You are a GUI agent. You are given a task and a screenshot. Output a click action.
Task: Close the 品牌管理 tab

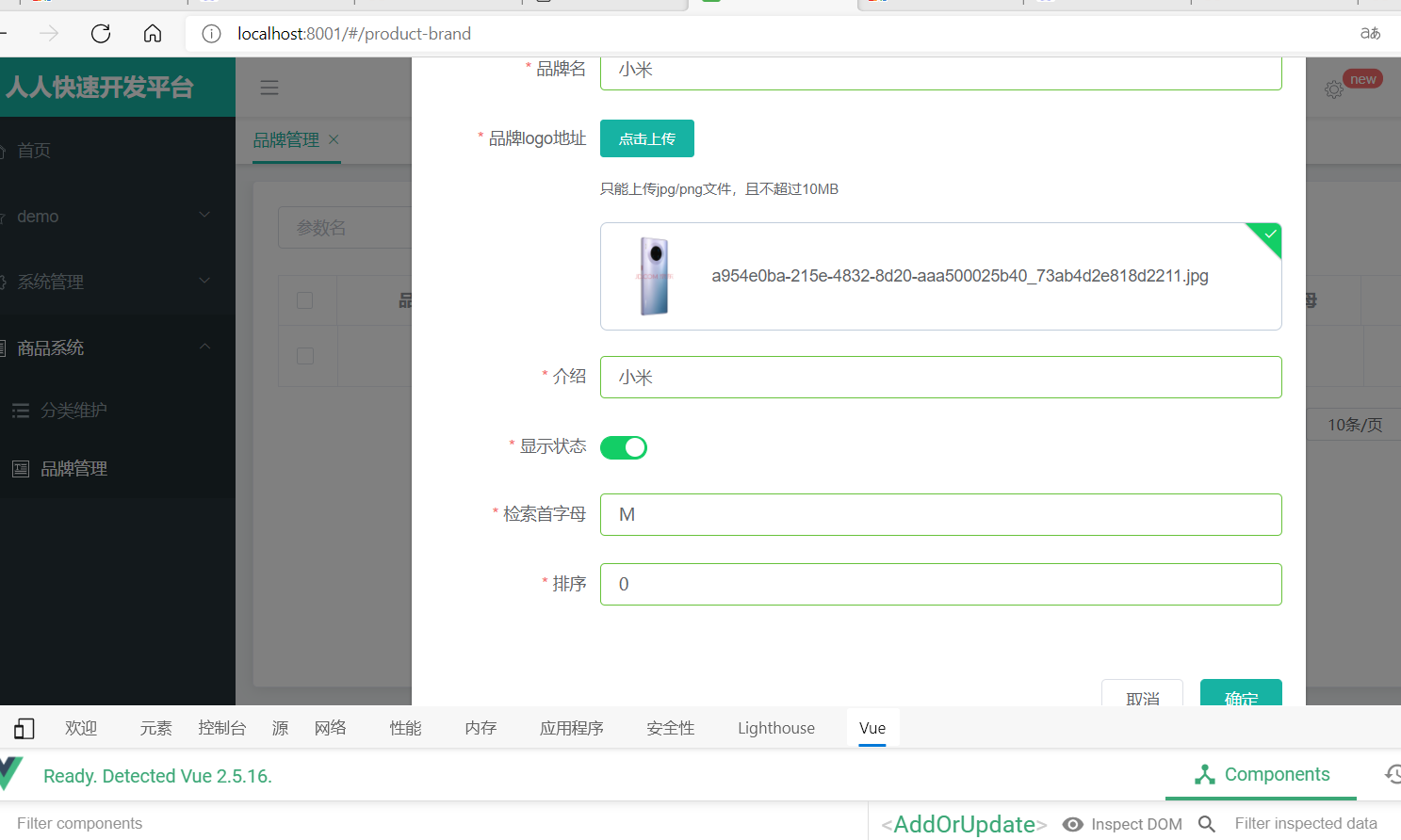pos(334,139)
